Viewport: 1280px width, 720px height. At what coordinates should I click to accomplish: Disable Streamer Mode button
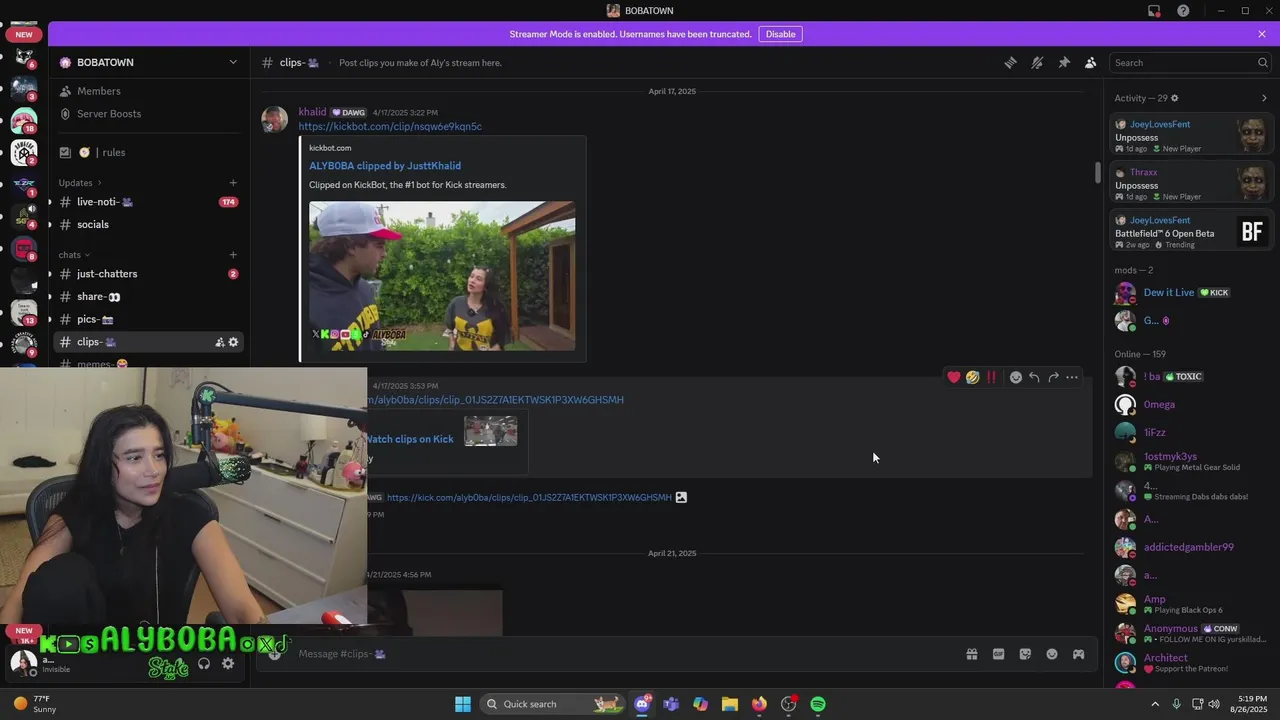pyautogui.click(x=780, y=34)
